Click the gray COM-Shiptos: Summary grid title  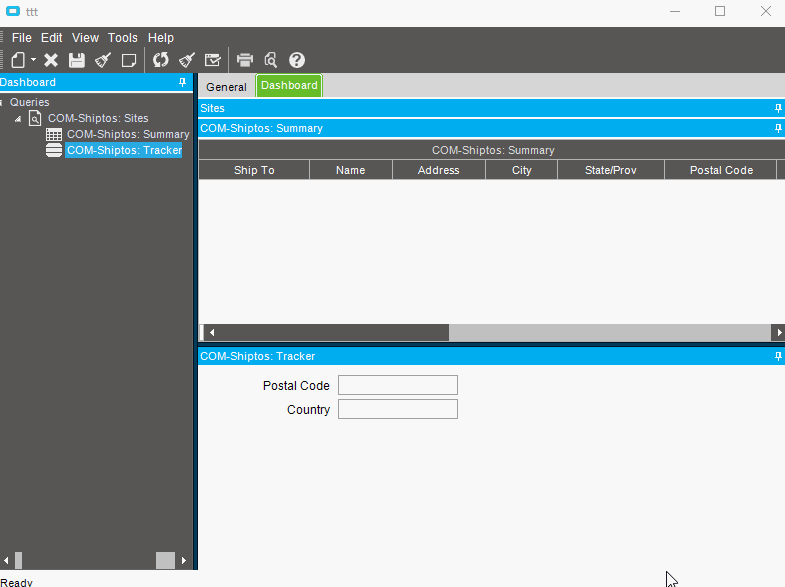[x=493, y=150]
